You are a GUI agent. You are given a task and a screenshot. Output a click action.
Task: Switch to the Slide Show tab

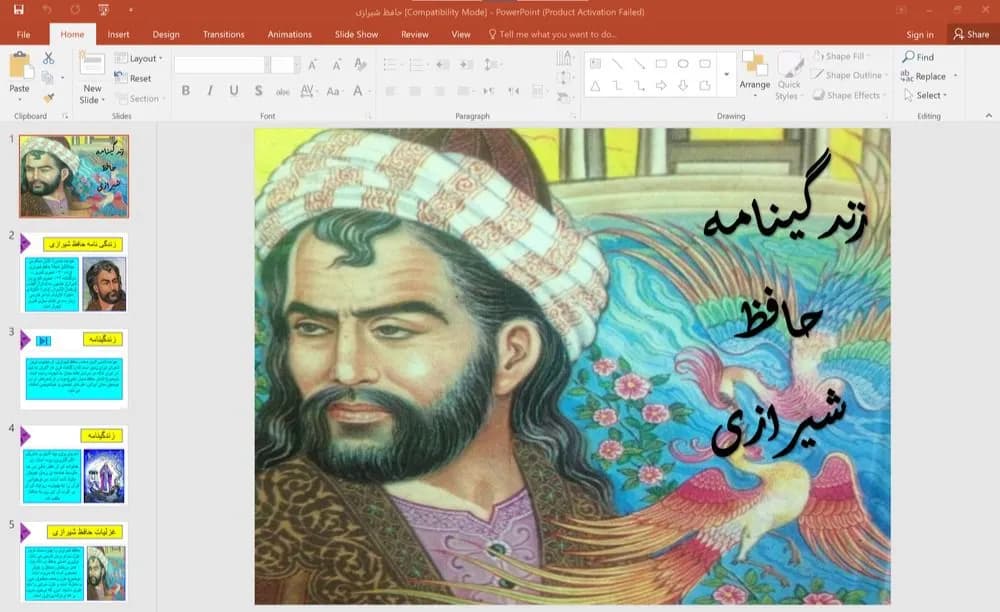(x=357, y=34)
